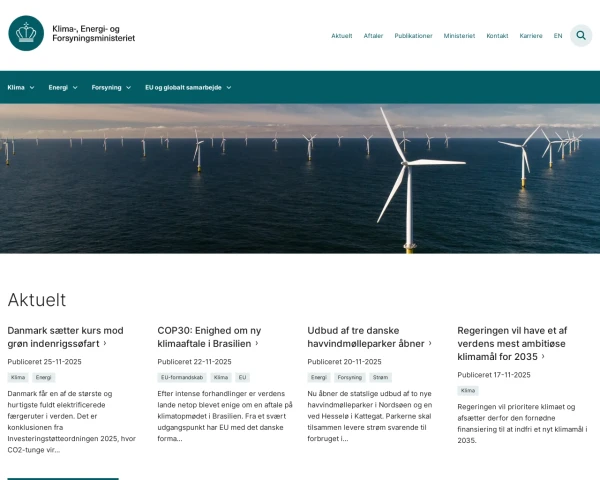Expand the Klima dropdown menu
600x480 pixels.
coord(21,87)
